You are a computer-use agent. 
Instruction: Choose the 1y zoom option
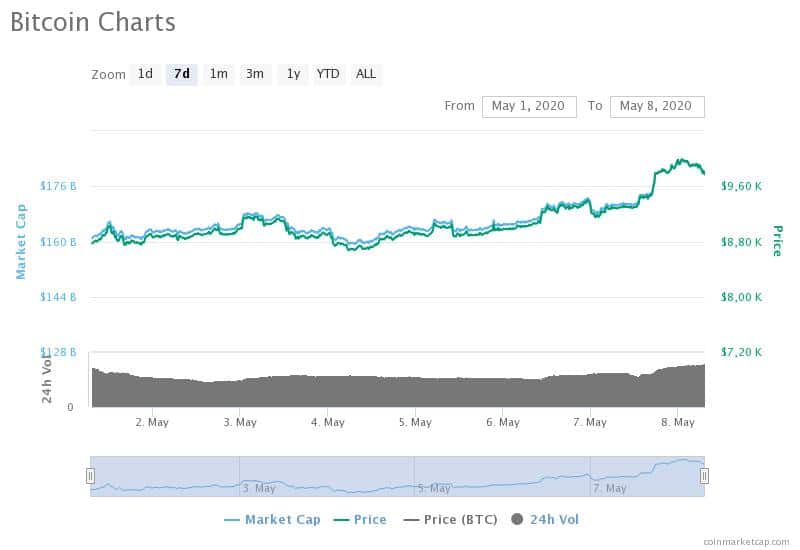pos(293,74)
